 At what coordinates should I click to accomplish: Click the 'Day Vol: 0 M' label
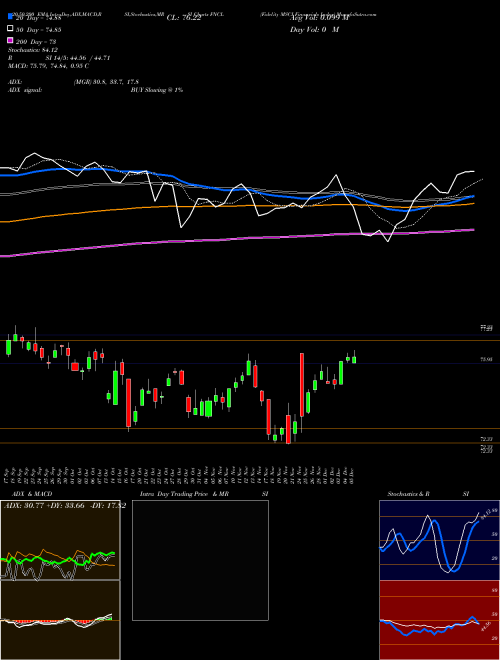click(x=314, y=30)
